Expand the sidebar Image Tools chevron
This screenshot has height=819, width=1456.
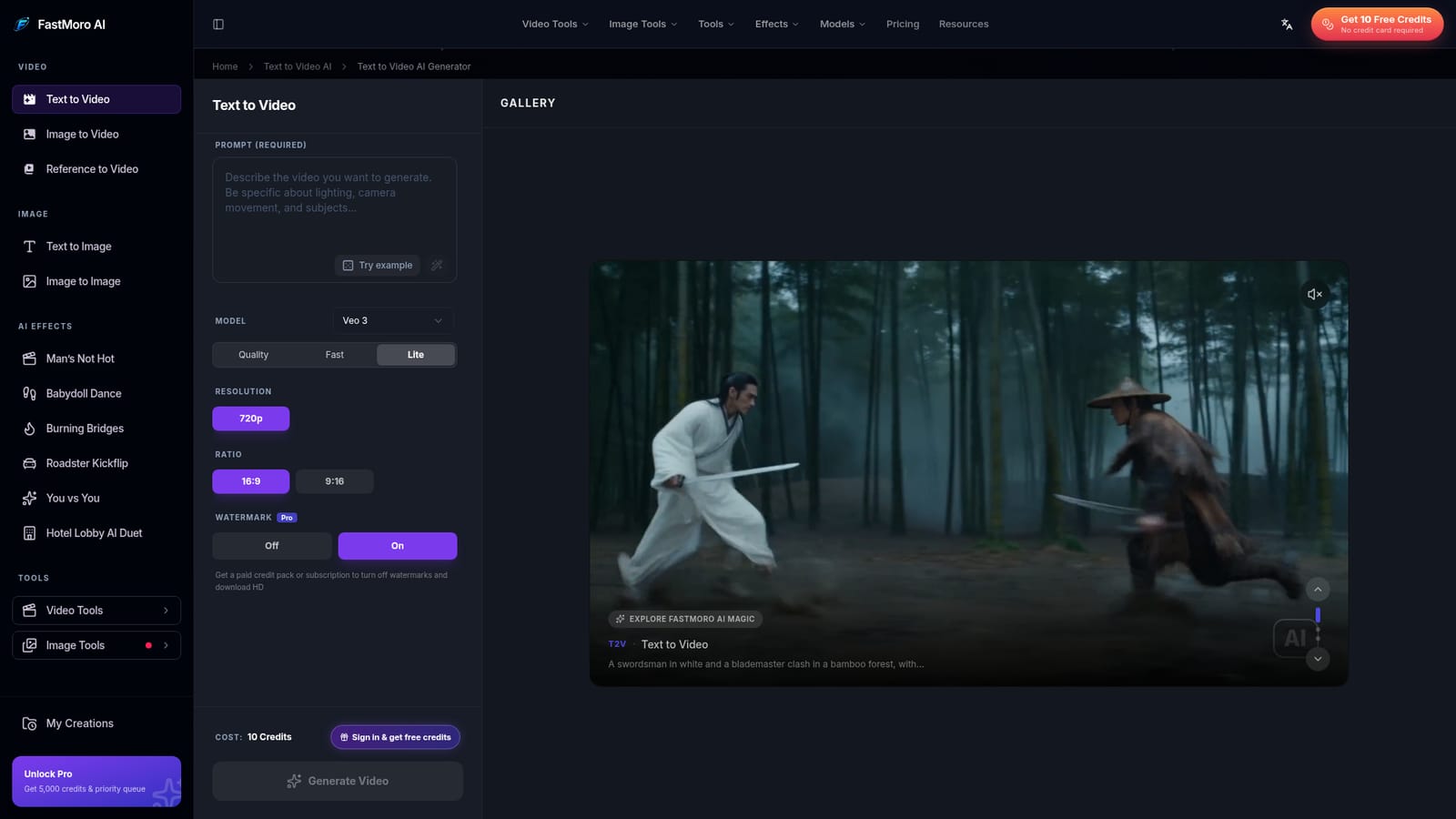[x=166, y=645]
